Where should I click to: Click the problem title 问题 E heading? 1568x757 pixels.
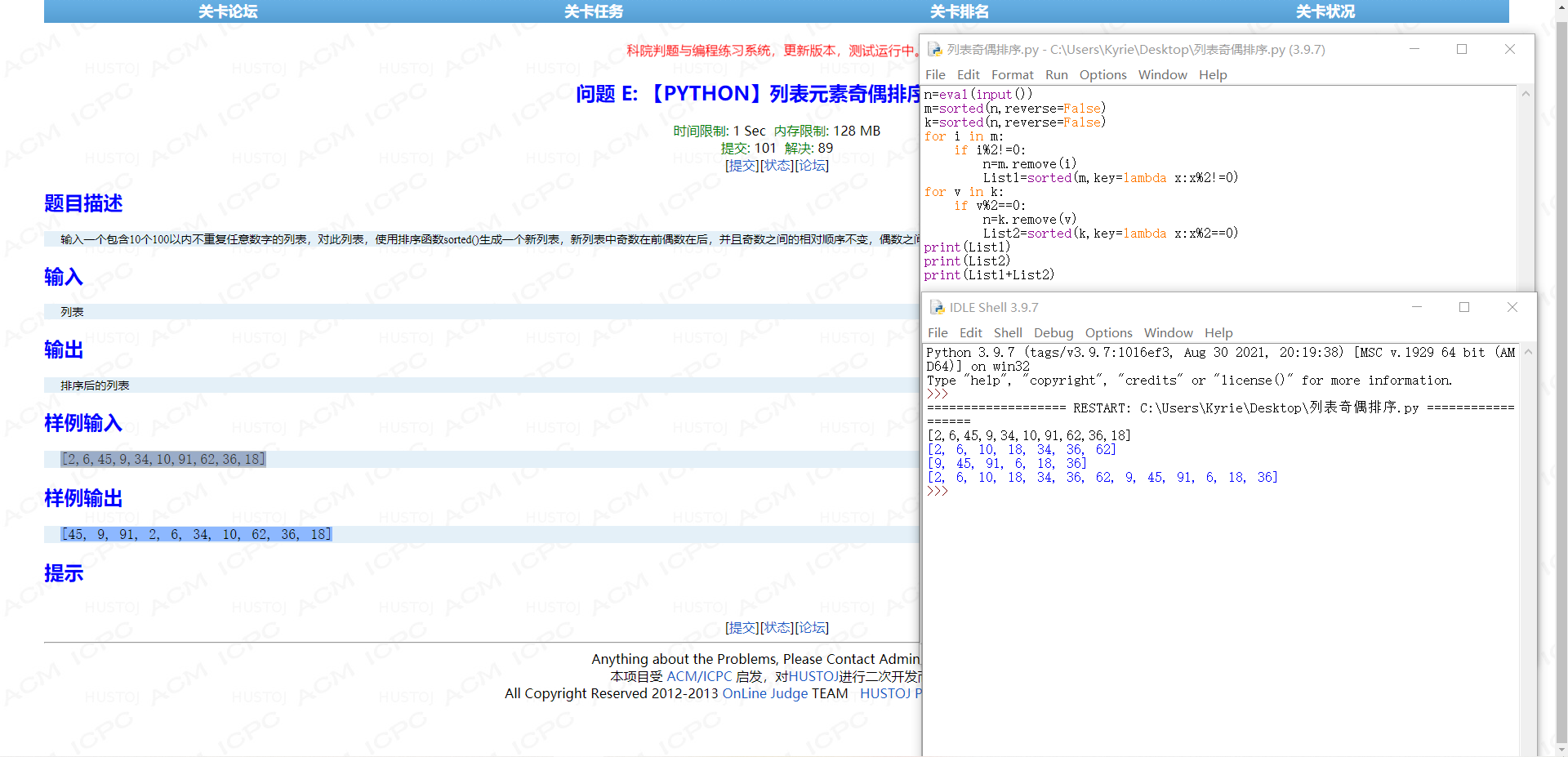pyautogui.click(x=748, y=94)
